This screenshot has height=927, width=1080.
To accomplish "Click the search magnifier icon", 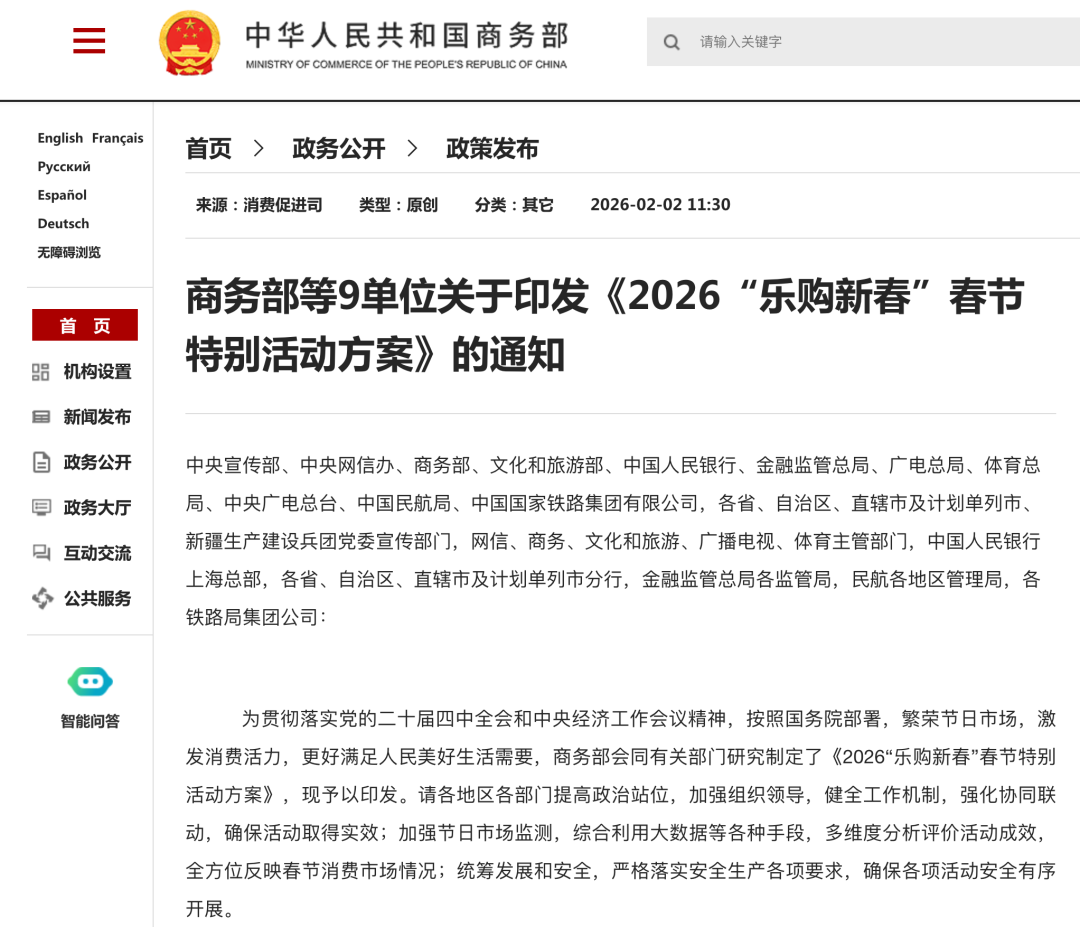I will 672,42.
